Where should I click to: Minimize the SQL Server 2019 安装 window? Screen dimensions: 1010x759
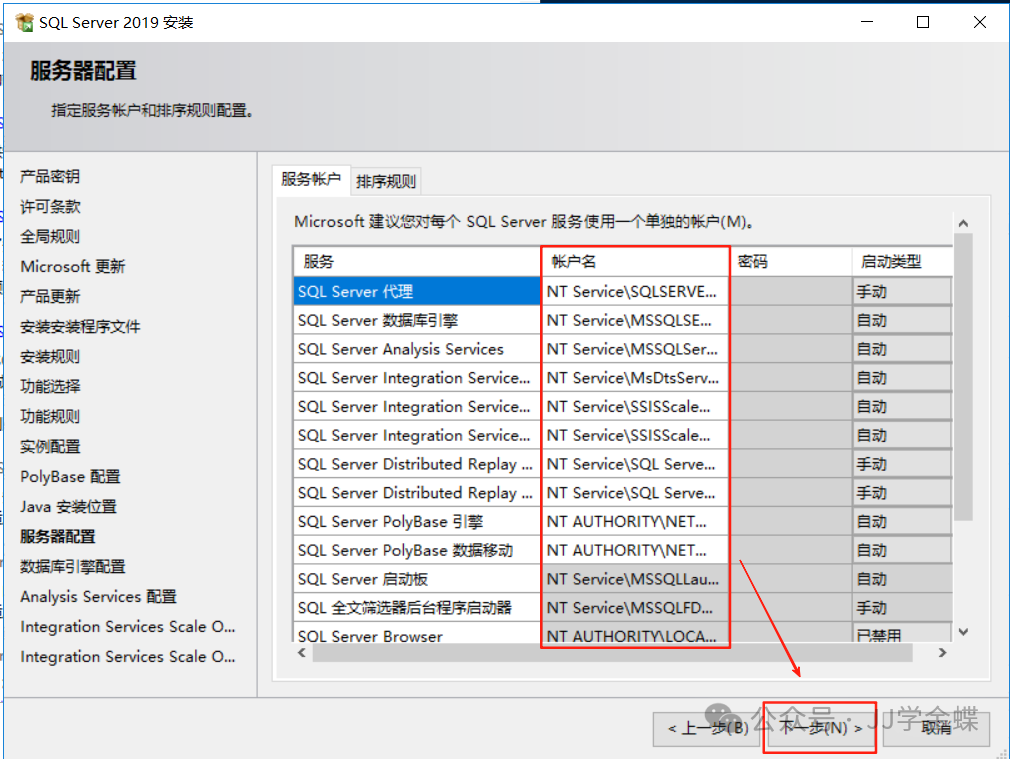coord(867,22)
